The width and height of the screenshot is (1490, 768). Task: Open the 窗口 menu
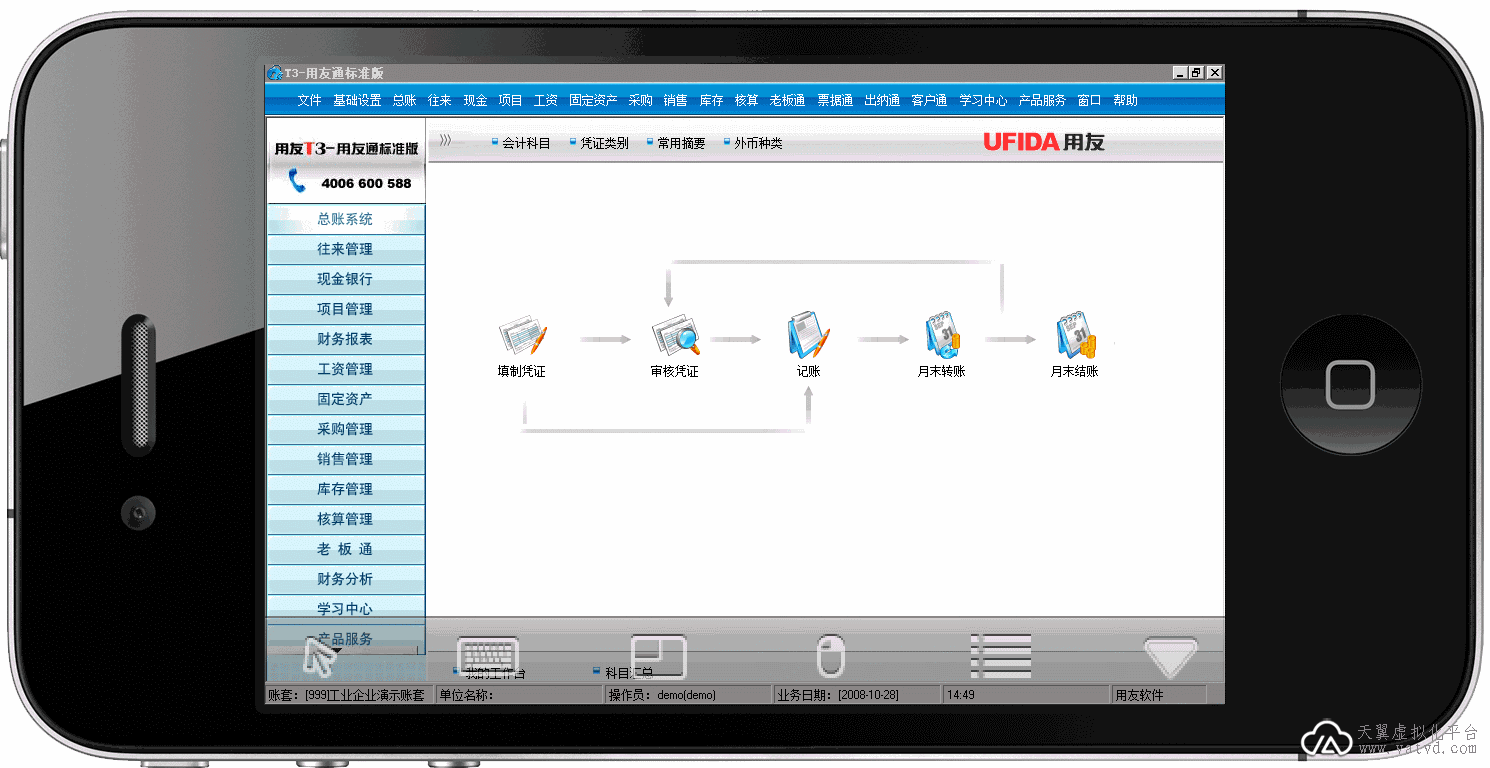coord(1089,100)
